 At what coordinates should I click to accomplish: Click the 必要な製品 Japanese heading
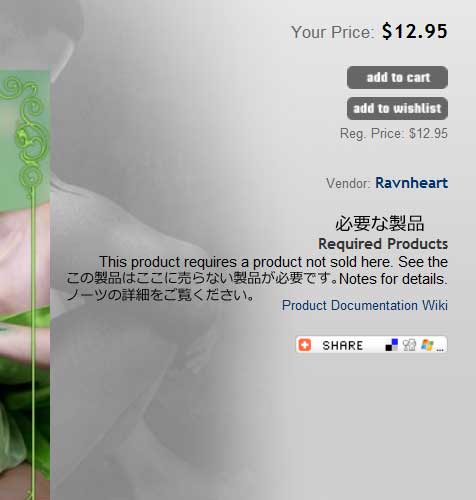[380, 223]
